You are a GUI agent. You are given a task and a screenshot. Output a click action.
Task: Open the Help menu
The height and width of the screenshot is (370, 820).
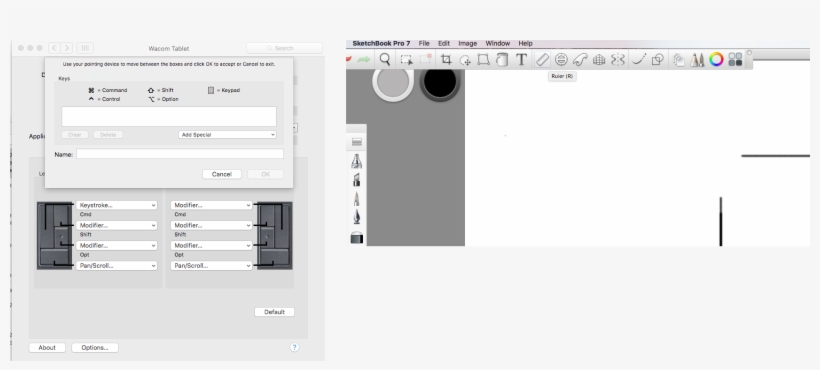tap(526, 43)
